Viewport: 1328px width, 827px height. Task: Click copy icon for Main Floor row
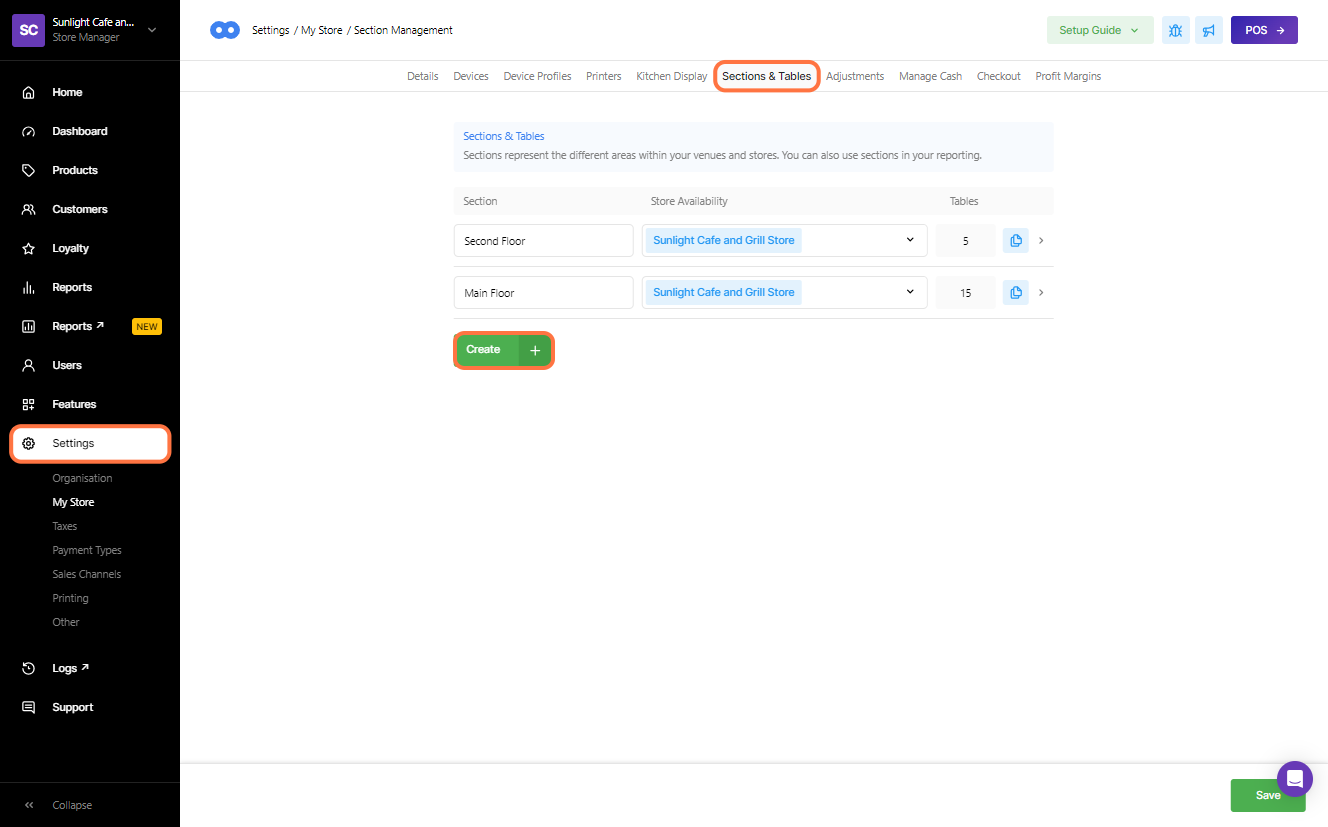(1015, 293)
